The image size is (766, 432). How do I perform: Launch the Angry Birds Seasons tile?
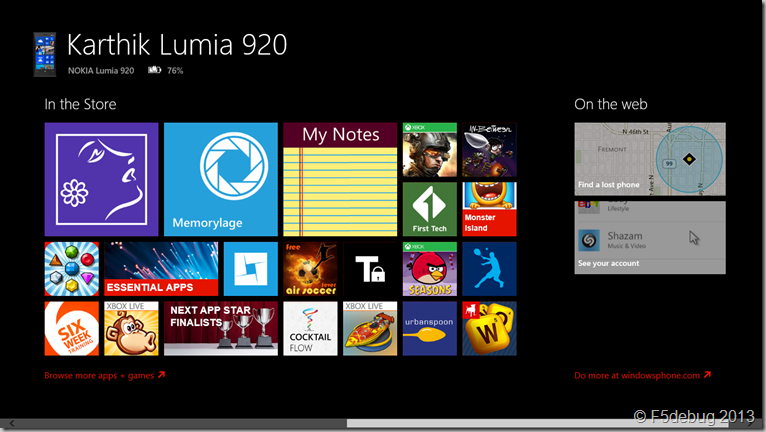coord(429,268)
